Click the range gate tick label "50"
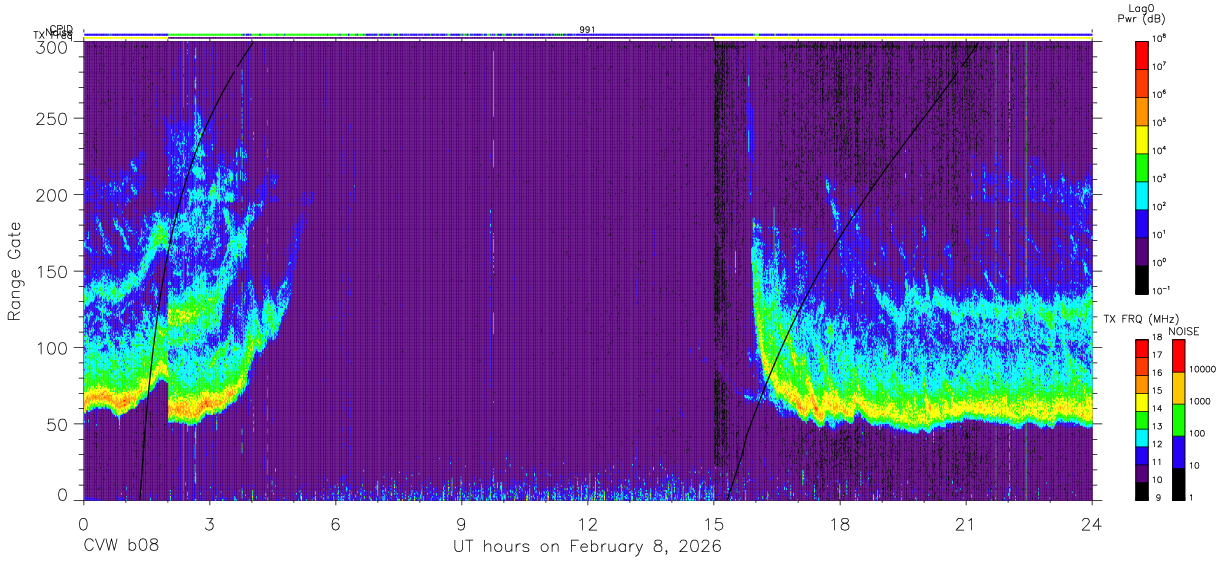 click(58, 424)
